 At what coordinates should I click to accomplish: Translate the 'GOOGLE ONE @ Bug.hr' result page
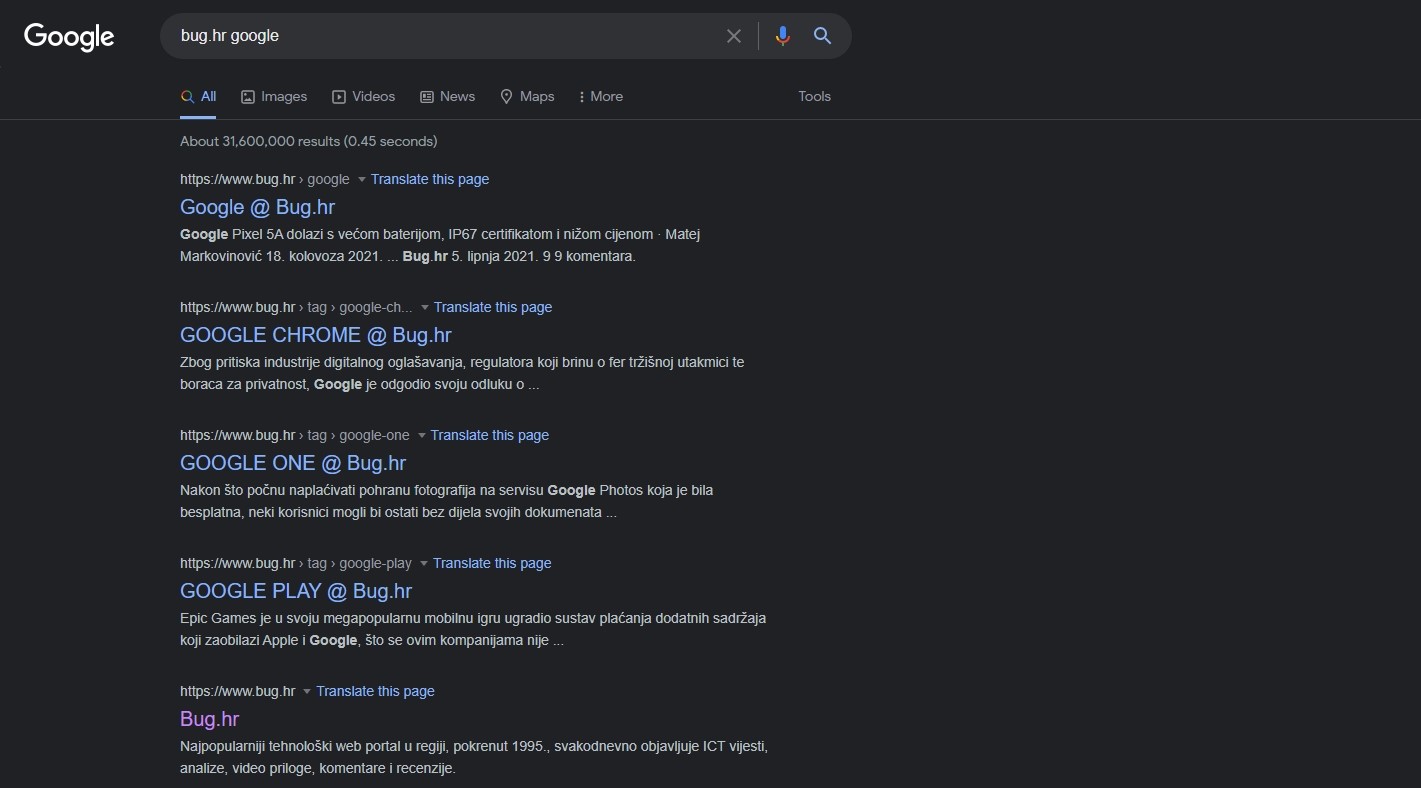coord(490,436)
